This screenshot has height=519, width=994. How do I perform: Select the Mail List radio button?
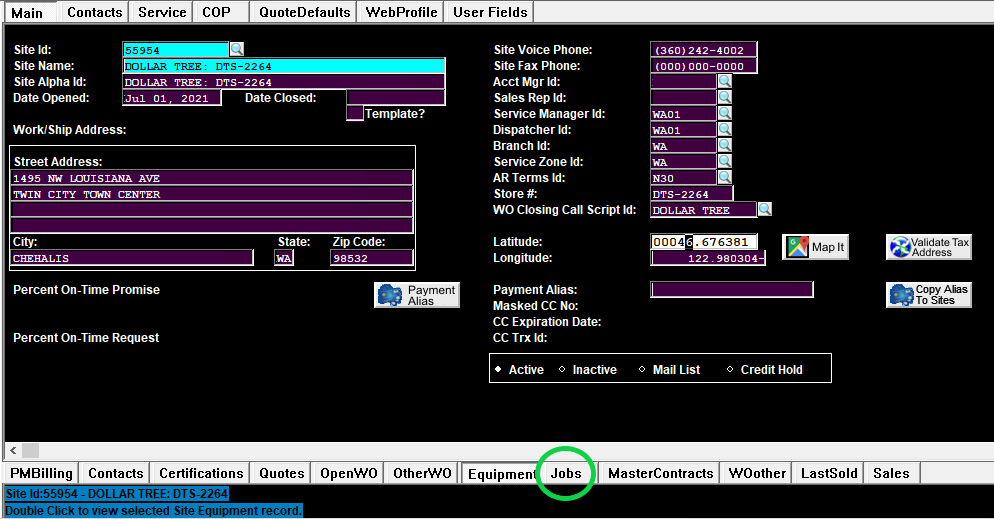point(642,369)
